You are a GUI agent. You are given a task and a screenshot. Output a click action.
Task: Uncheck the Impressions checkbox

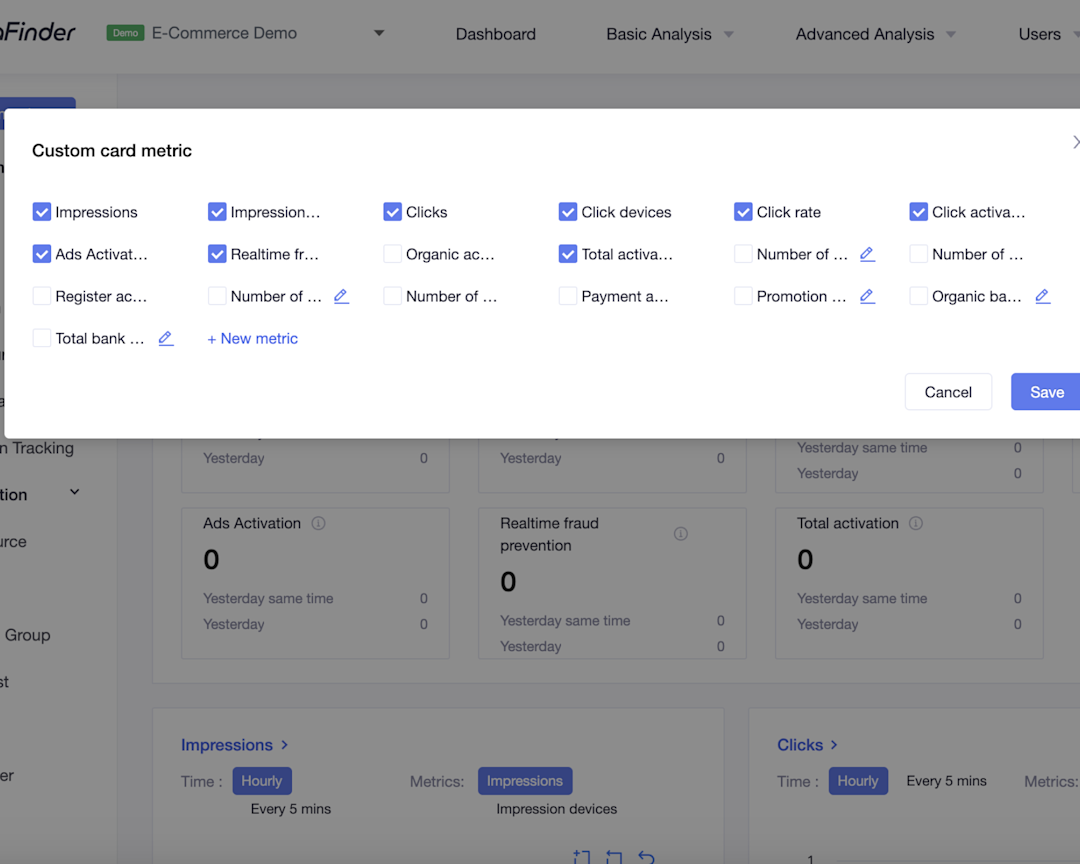[x=42, y=212]
